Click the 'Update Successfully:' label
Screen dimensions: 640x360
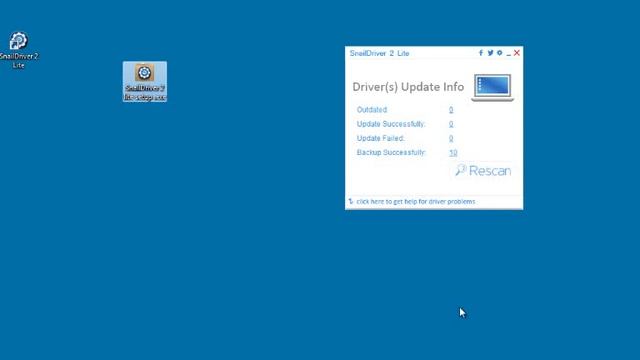tap(391, 124)
